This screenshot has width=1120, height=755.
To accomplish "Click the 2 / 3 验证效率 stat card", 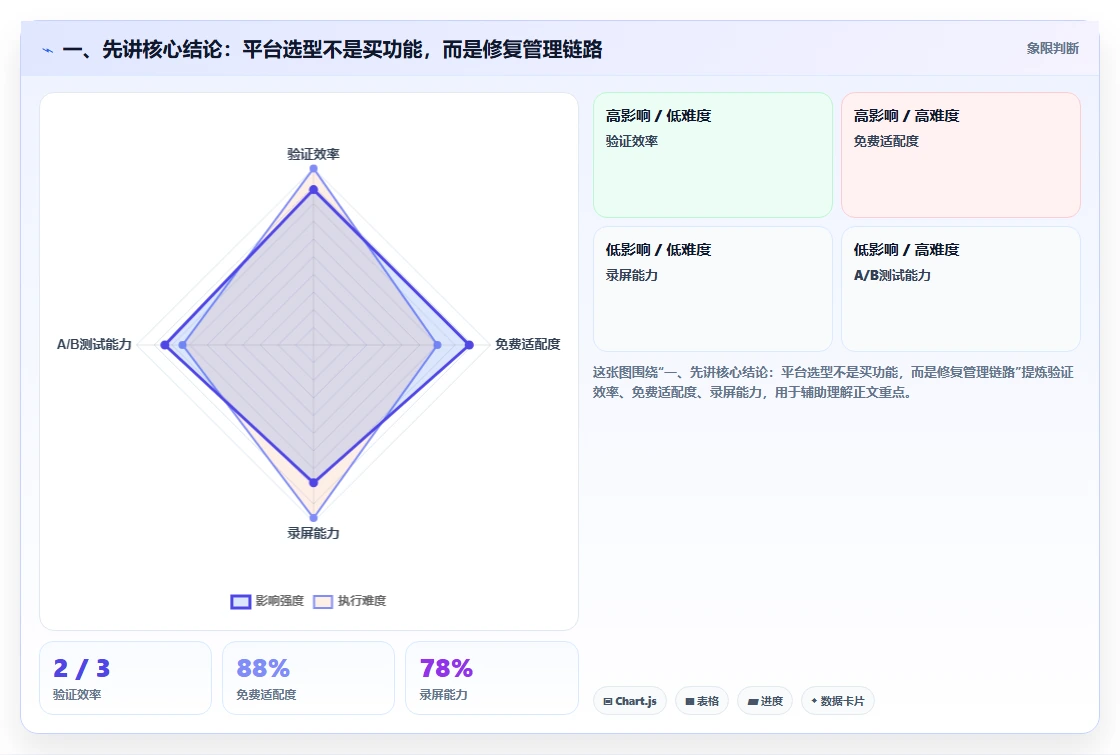I will pos(126,678).
